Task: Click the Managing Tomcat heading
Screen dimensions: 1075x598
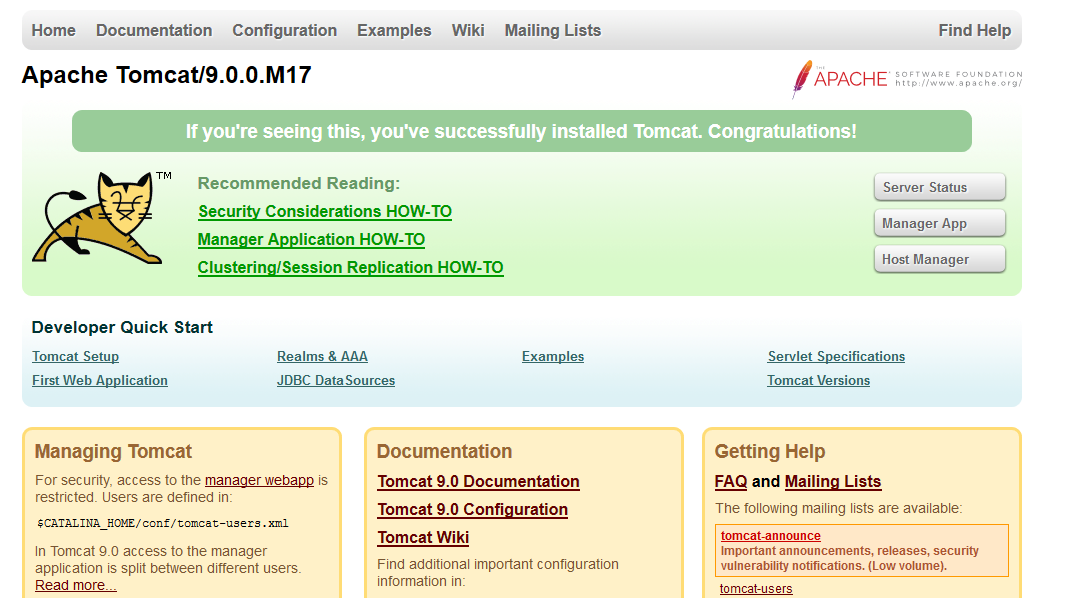Action: click(113, 451)
